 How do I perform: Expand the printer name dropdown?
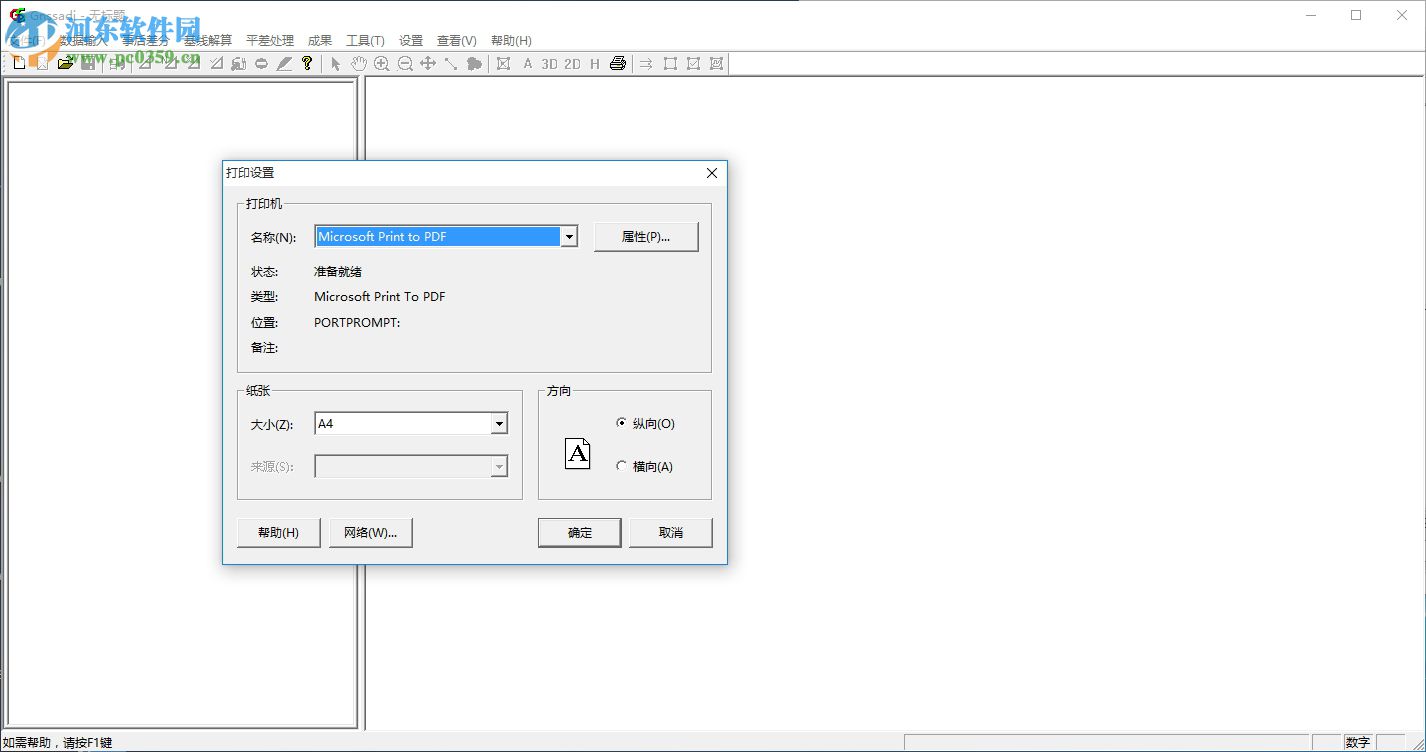[569, 237]
